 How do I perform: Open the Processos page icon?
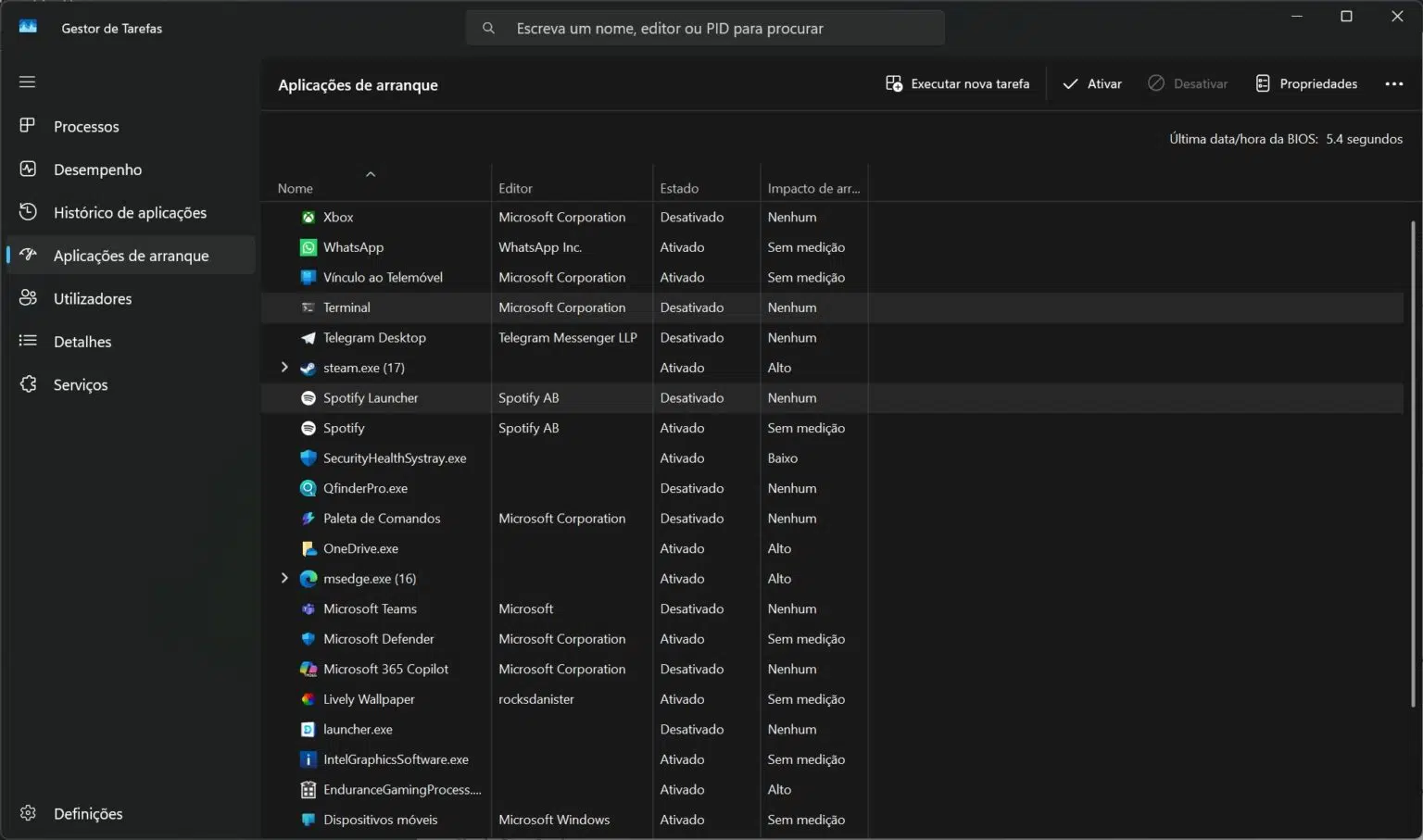click(28, 126)
